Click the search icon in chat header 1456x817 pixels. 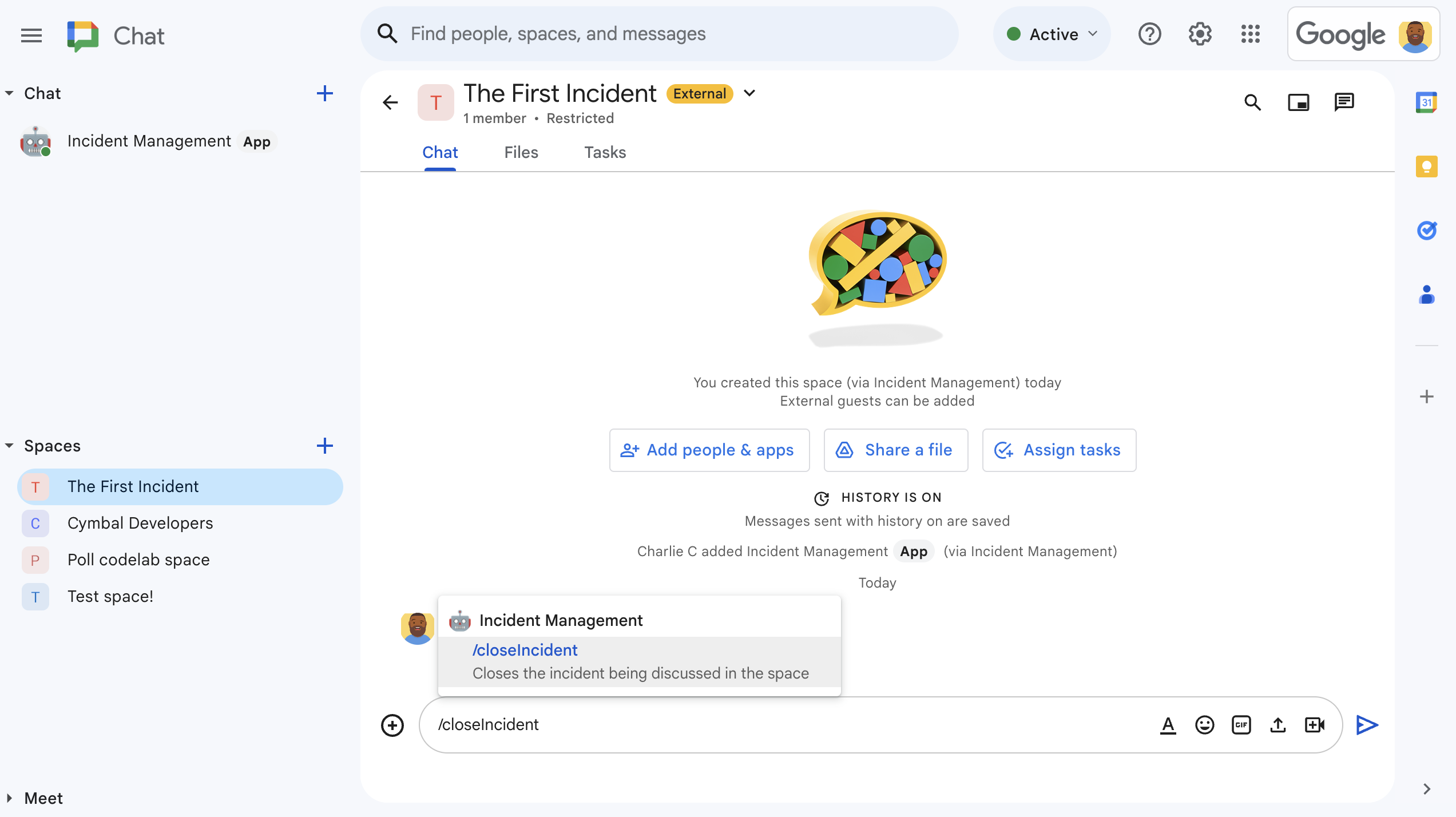point(1253,102)
